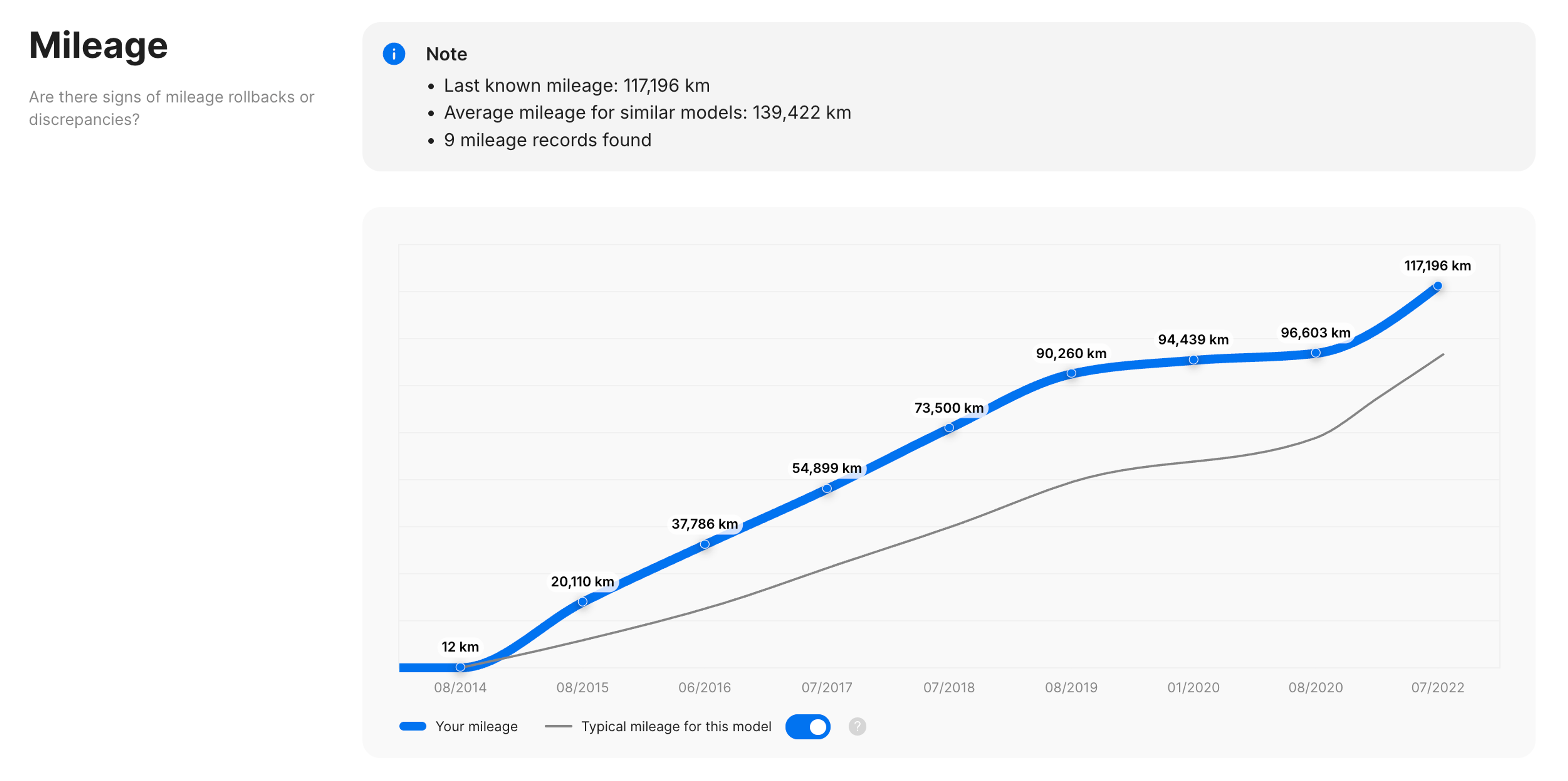1568x781 pixels.
Task: Select the 117,196 km final data point
Action: pos(1438,286)
